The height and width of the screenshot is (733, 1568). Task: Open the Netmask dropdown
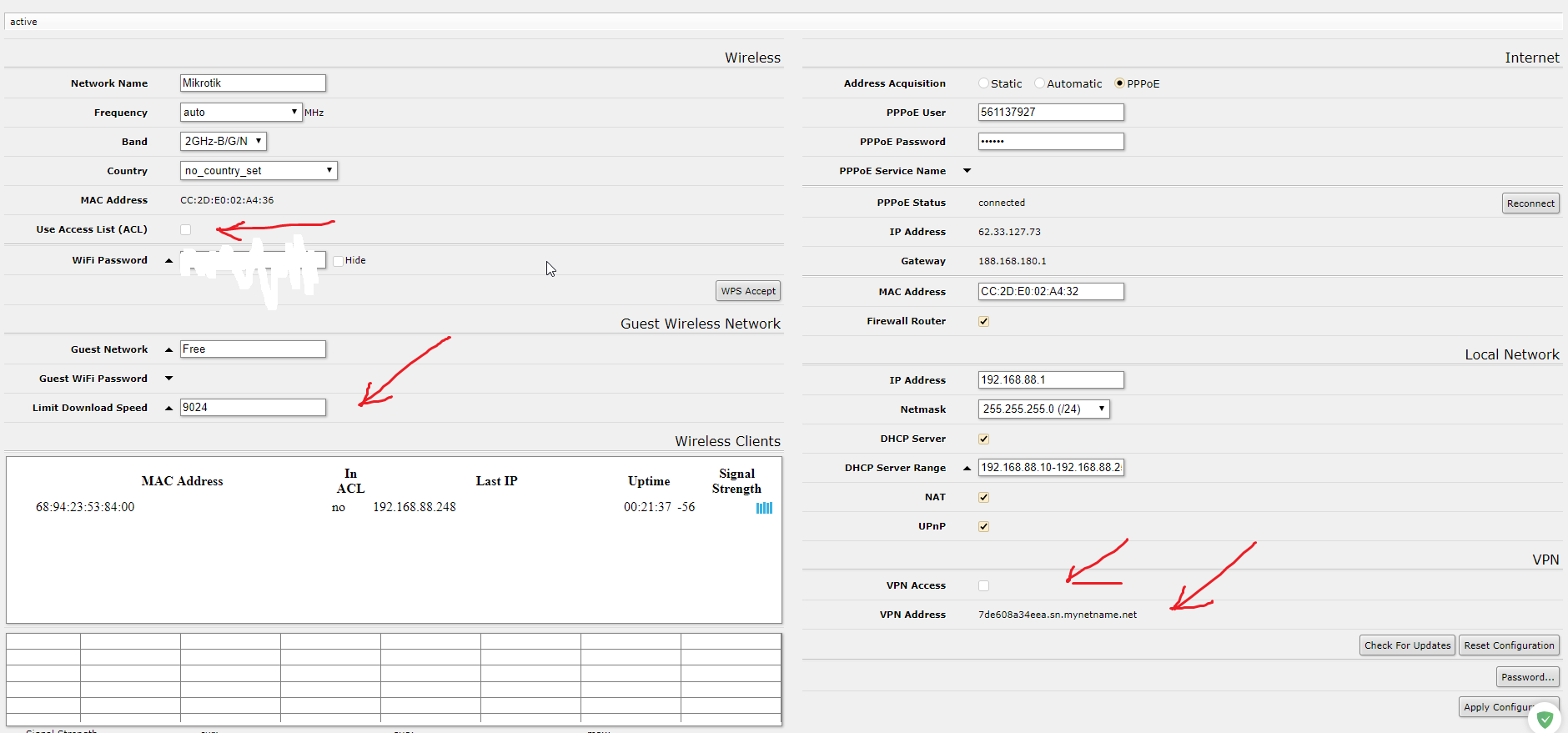pos(1043,409)
